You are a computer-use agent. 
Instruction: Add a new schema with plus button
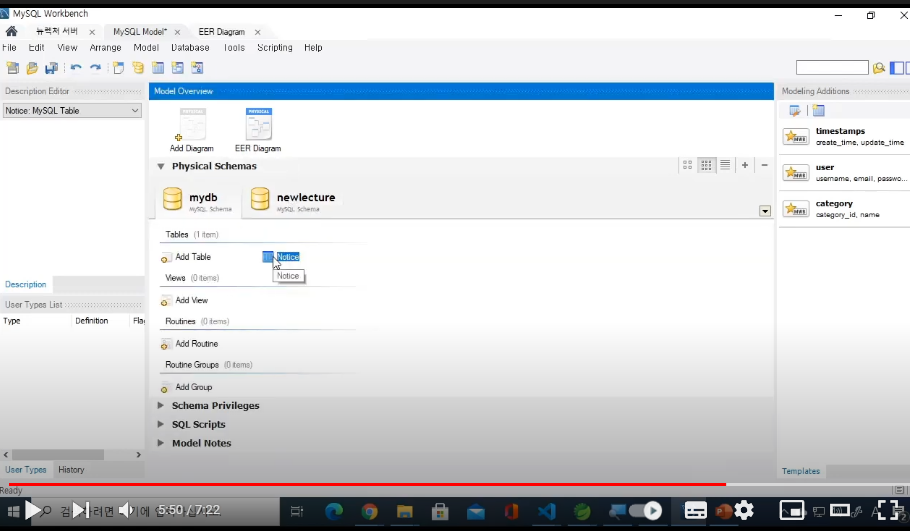[x=745, y=165]
